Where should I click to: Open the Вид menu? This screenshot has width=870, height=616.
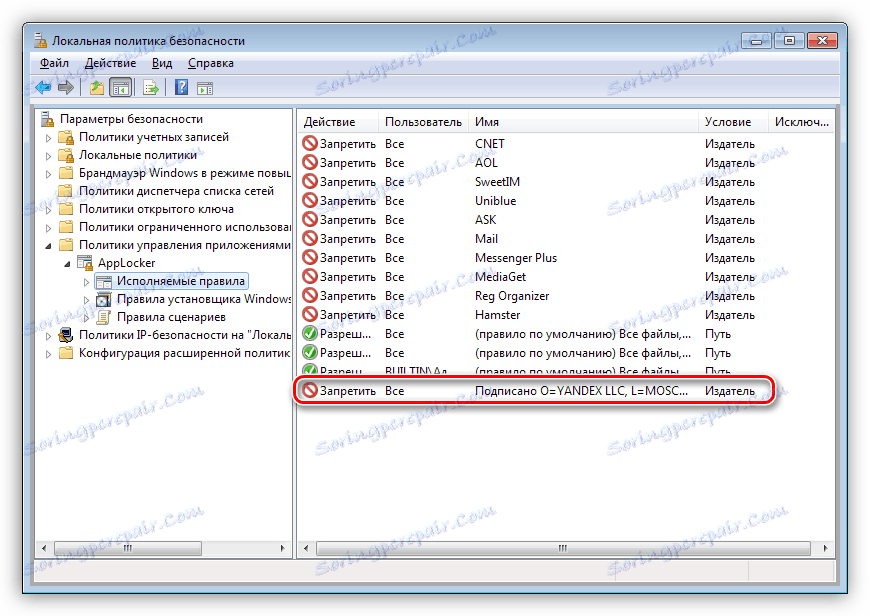tap(161, 62)
